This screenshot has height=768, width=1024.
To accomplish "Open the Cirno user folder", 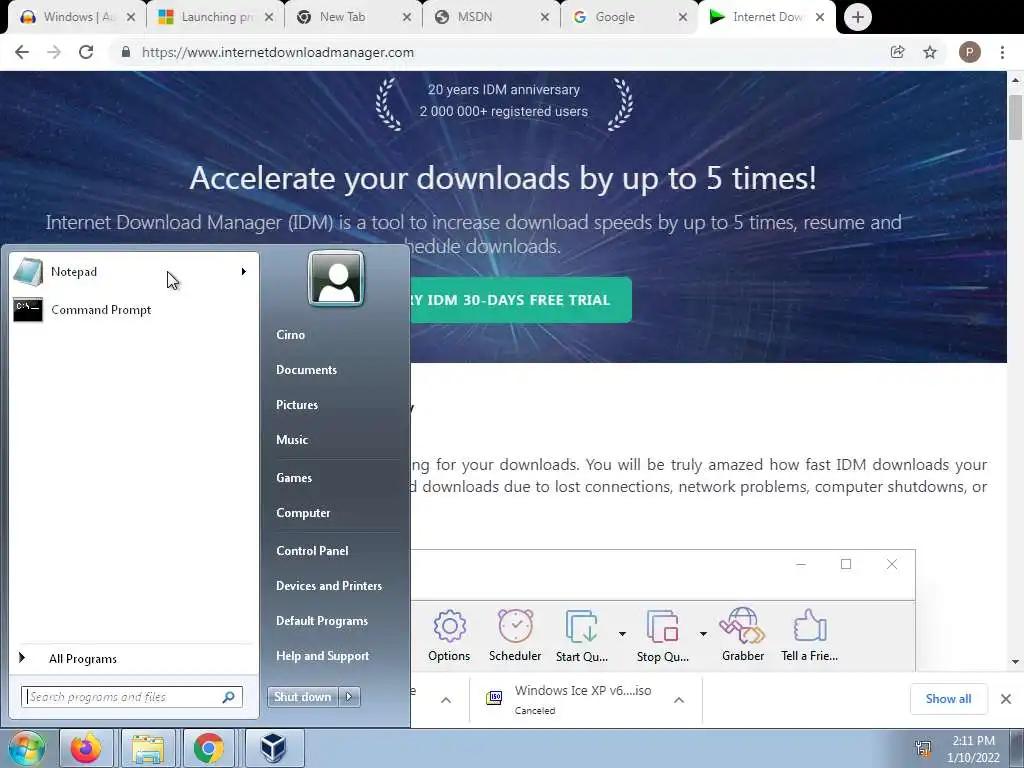I will point(291,334).
